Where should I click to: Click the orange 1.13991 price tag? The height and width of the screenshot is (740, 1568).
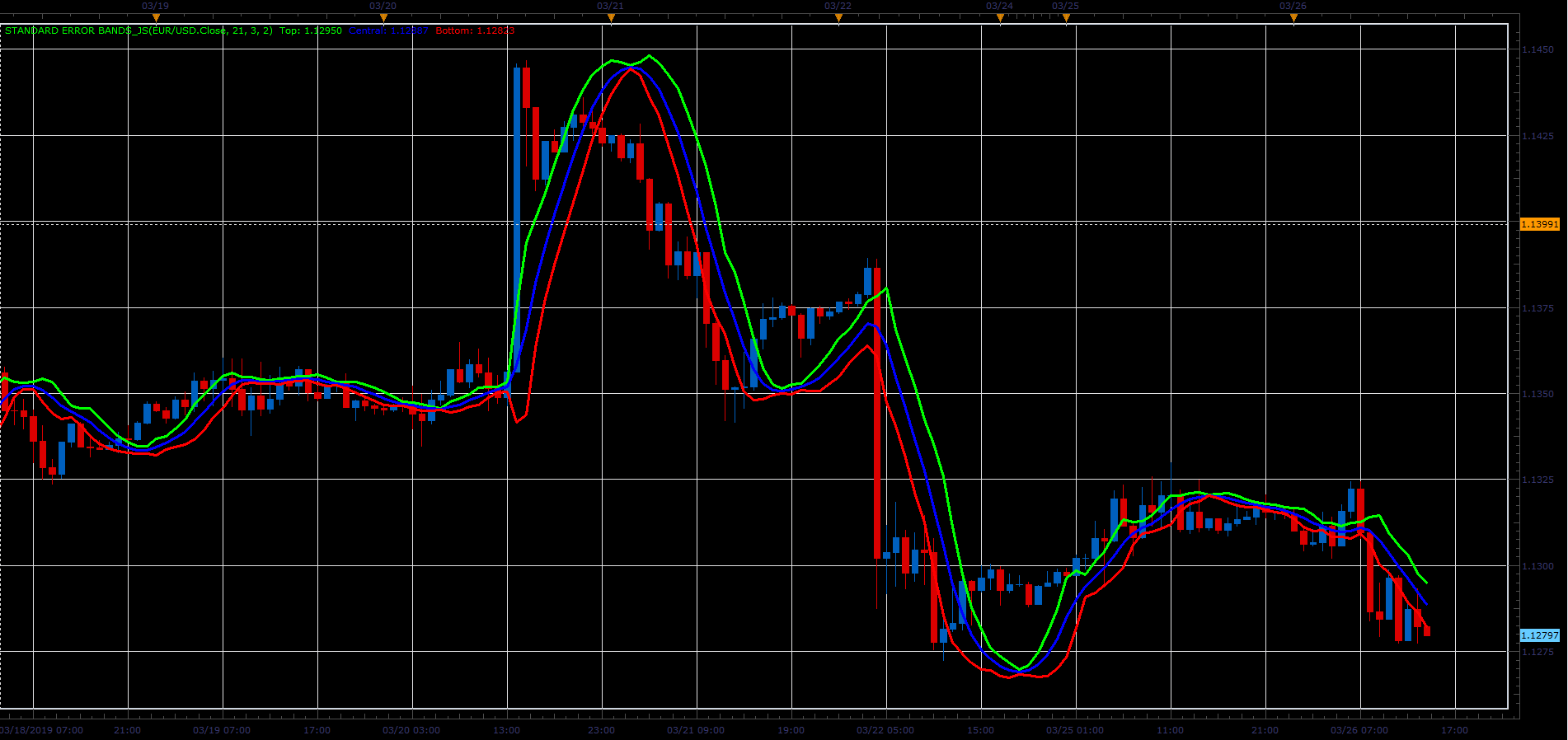click(x=1540, y=224)
